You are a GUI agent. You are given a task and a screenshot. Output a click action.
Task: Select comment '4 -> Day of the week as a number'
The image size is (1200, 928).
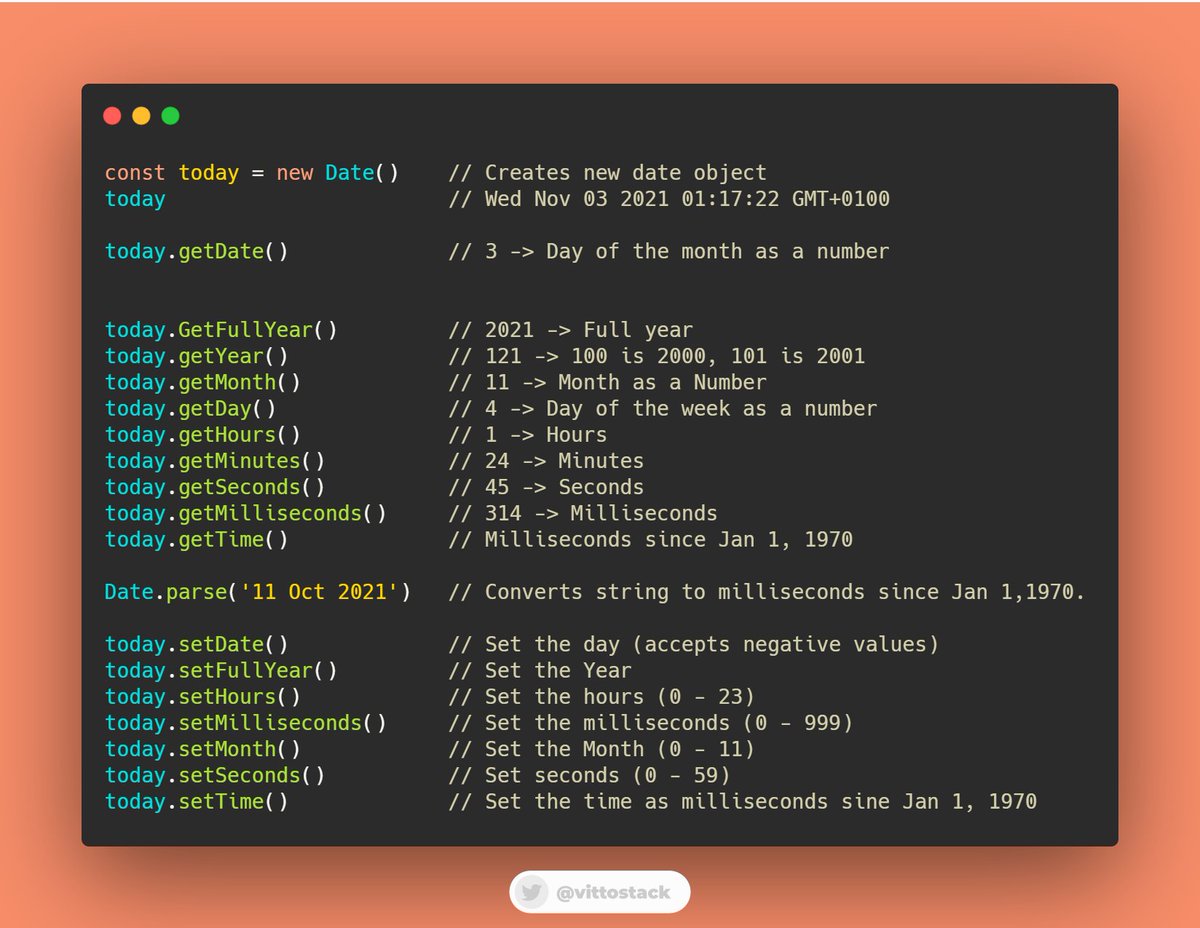point(681,408)
